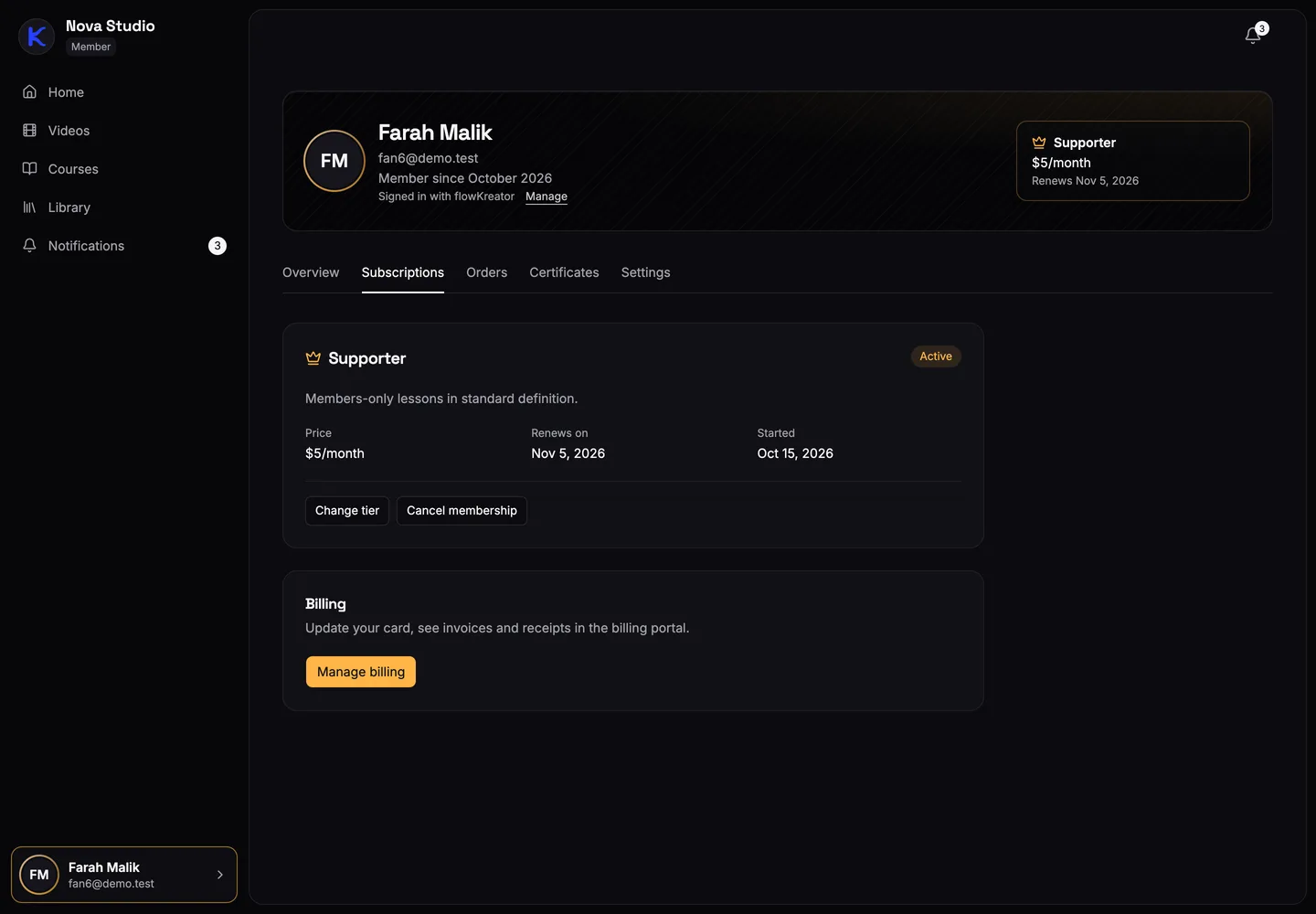Open Manage billing portal
The image size is (1316, 914).
coord(361,672)
